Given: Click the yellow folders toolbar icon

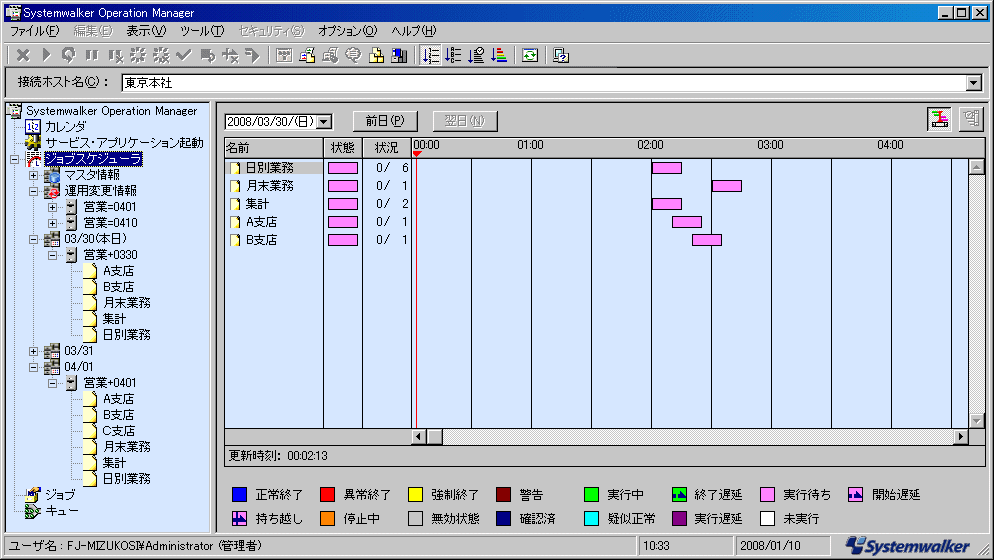Looking at the screenshot, I should click(x=377, y=56).
